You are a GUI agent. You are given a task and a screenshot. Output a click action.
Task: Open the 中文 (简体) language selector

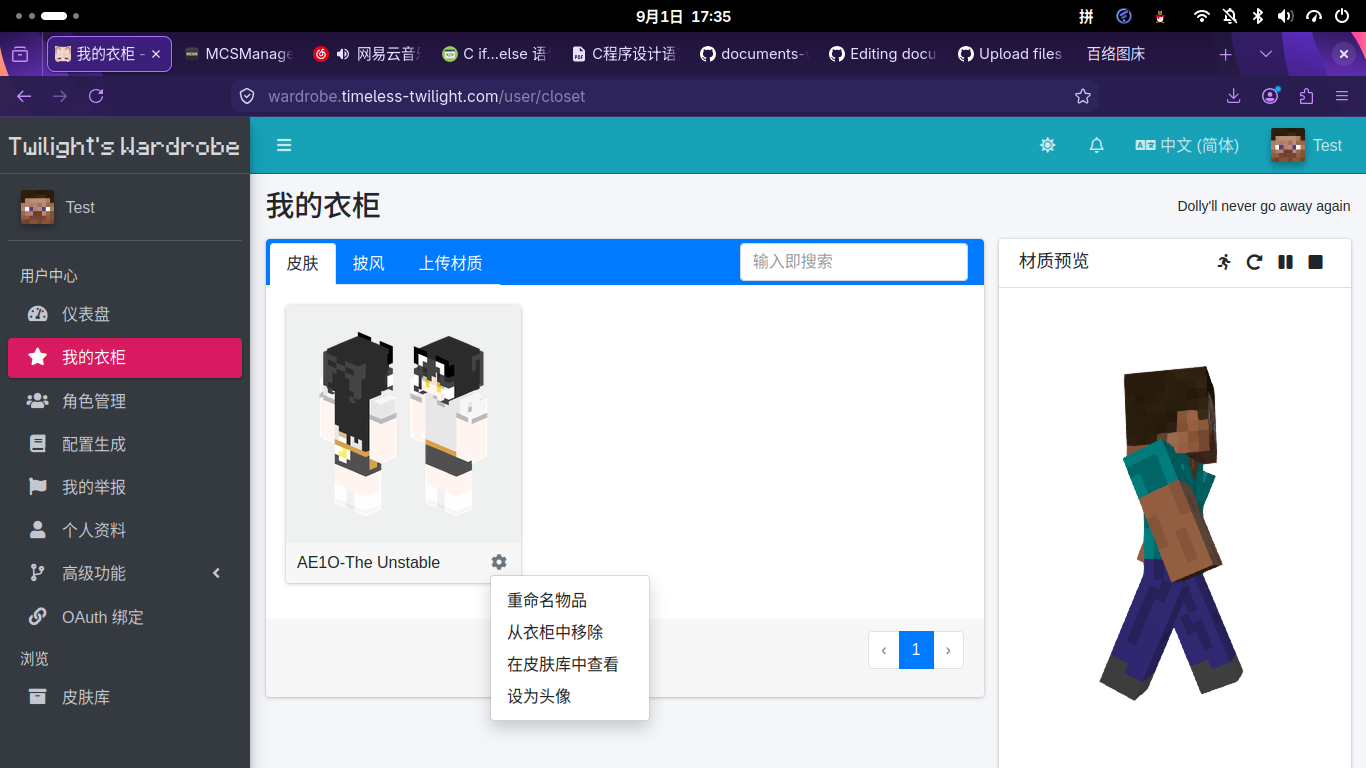tap(1187, 145)
